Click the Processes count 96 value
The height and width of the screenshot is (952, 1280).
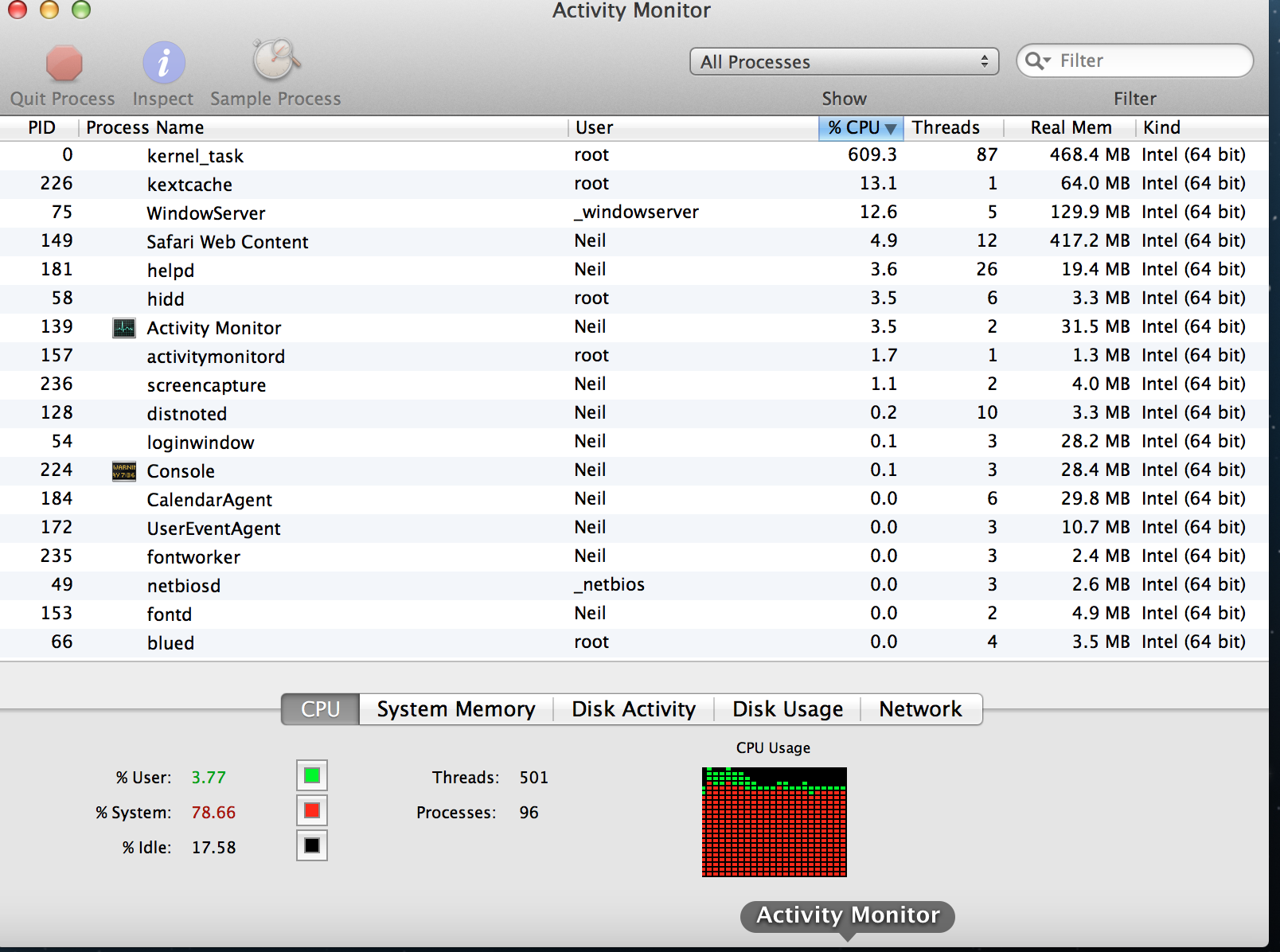(529, 812)
